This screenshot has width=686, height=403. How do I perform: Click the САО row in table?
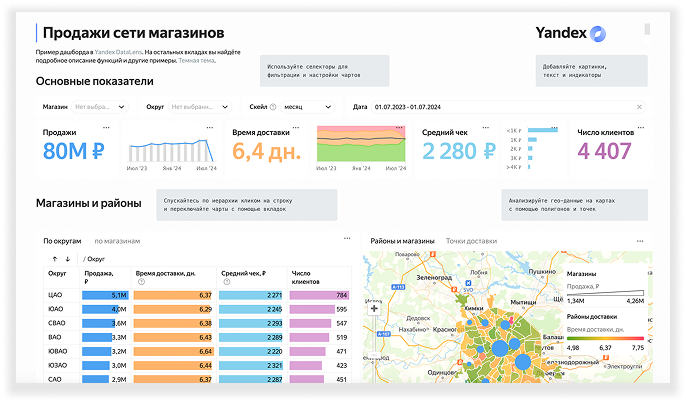[x=197, y=379]
